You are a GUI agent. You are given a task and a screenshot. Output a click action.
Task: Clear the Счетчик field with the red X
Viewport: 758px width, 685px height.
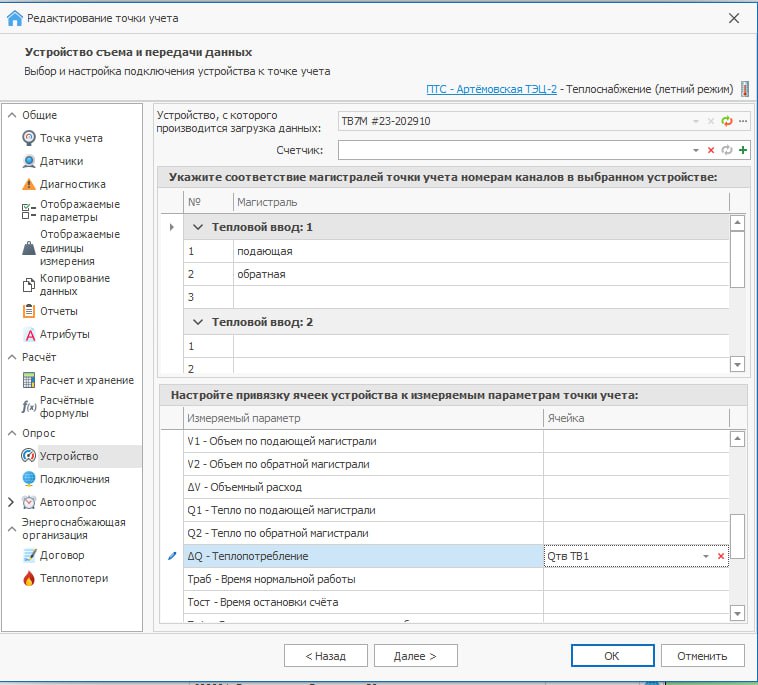point(711,150)
